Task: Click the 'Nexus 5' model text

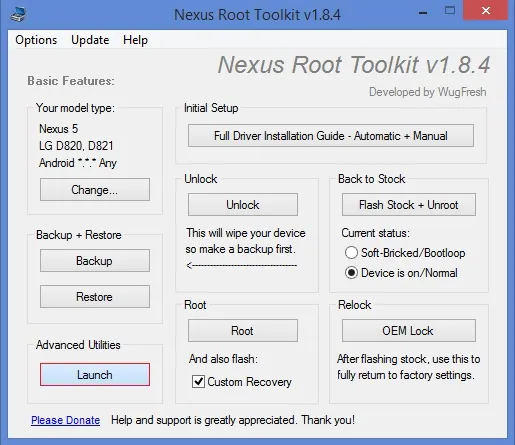Action: [x=58, y=129]
